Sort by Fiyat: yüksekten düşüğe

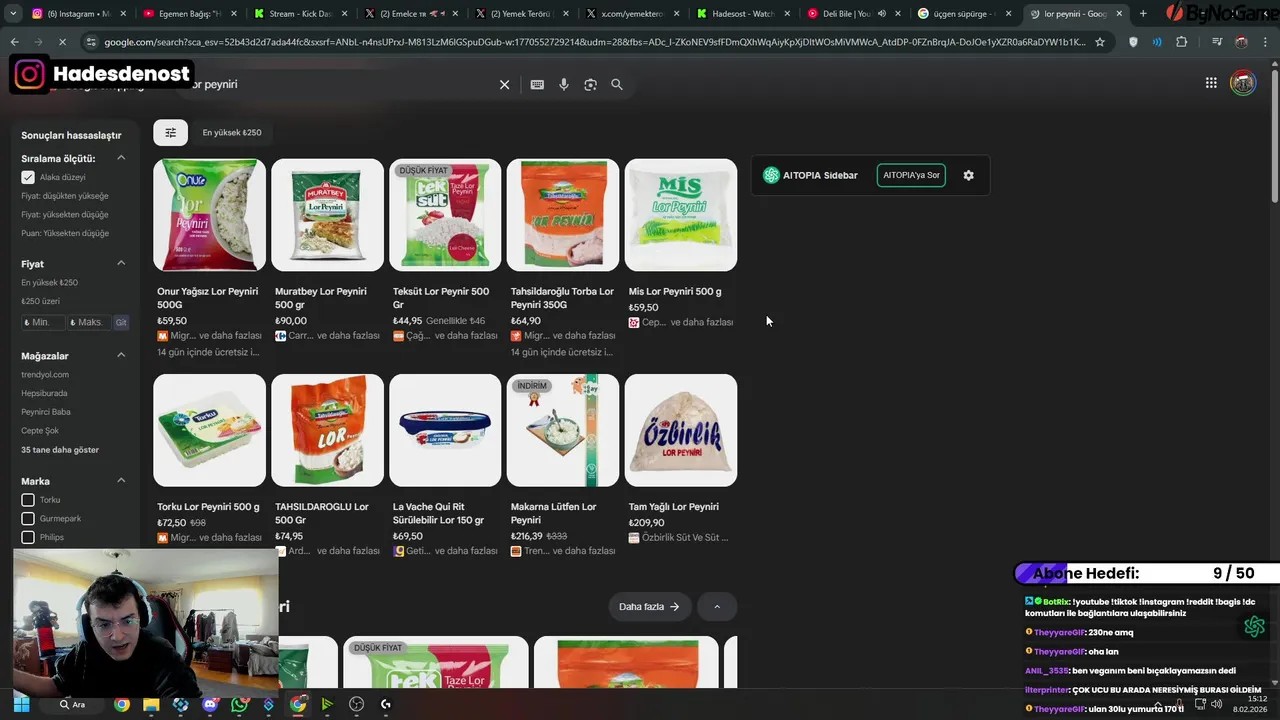click(x=65, y=215)
